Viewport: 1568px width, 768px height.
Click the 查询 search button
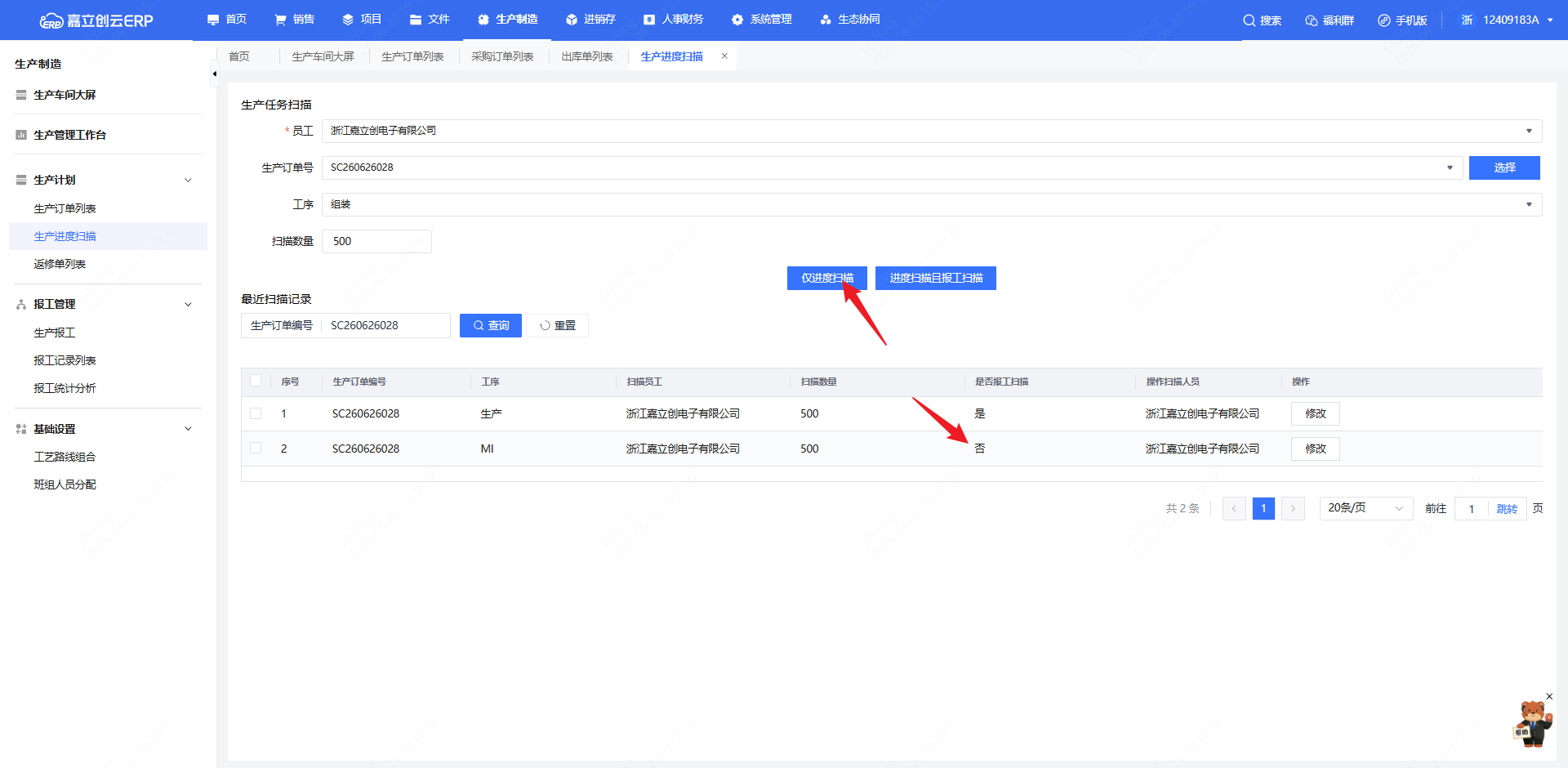[491, 325]
